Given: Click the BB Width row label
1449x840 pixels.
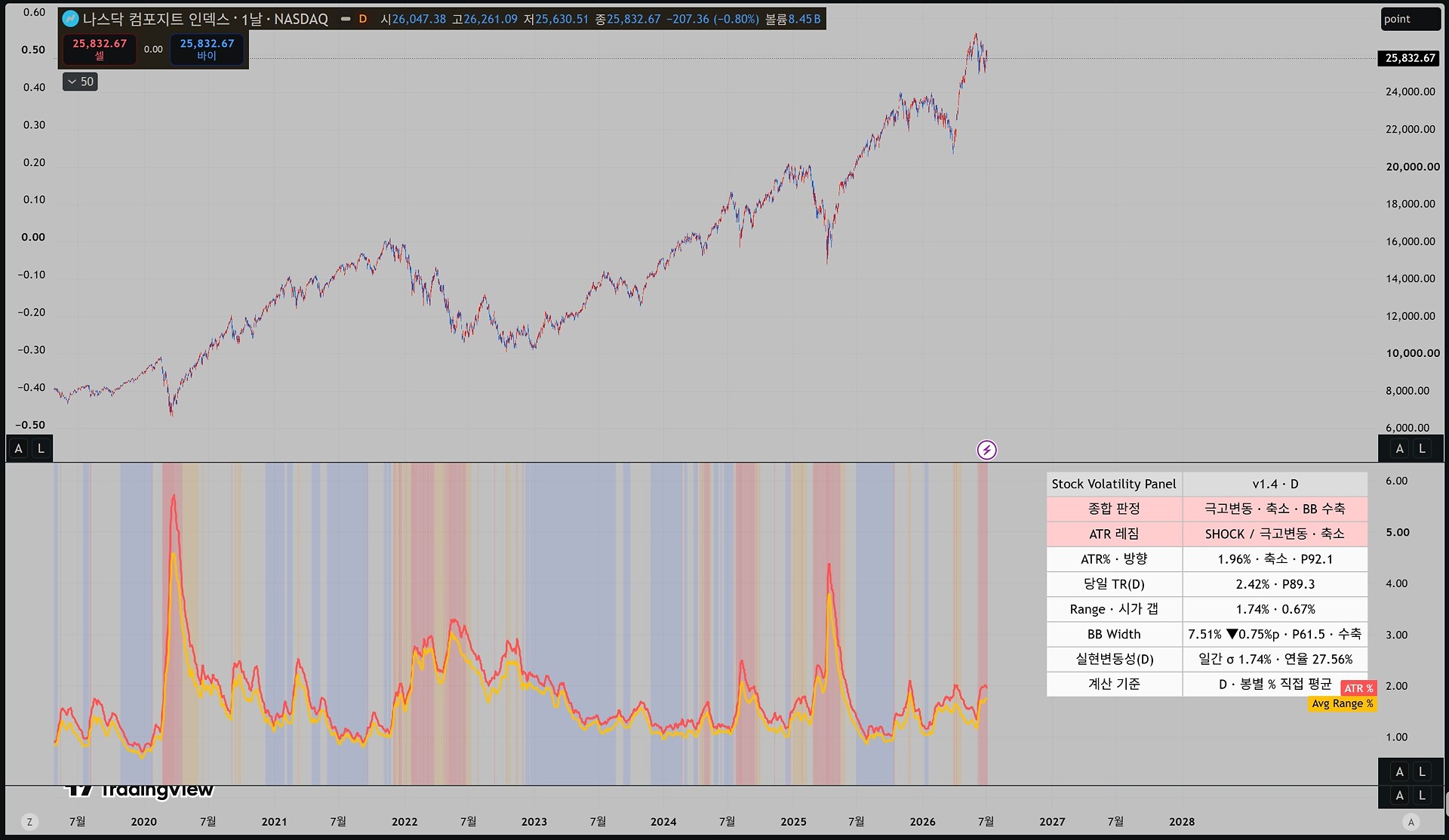Looking at the screenshot, I should click(1114, 634).
